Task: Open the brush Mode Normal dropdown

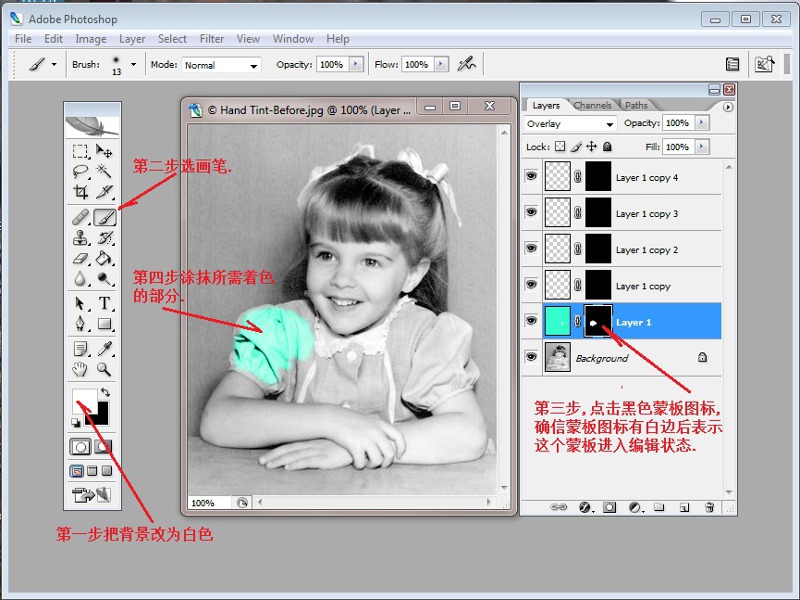Action: pyautogui.click(x=220, y=65)
